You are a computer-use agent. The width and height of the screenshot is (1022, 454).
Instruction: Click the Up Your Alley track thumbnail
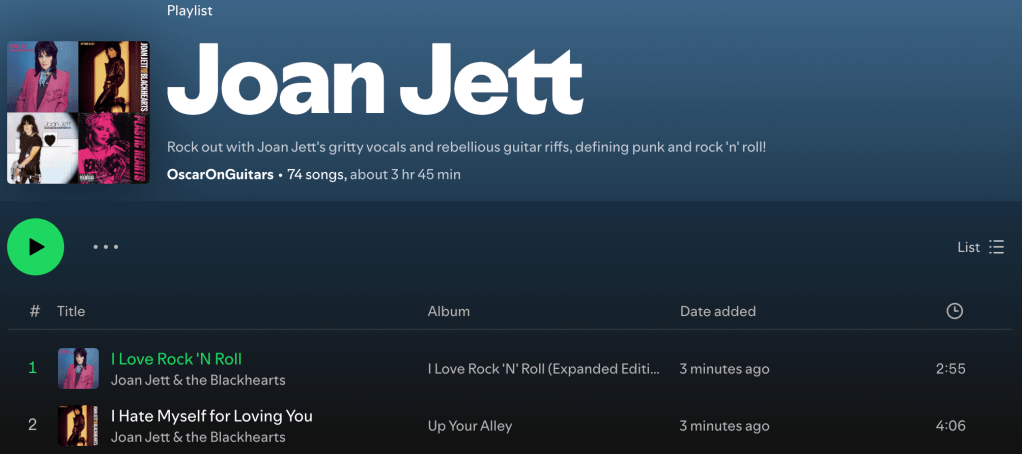(x=78, y=425)
